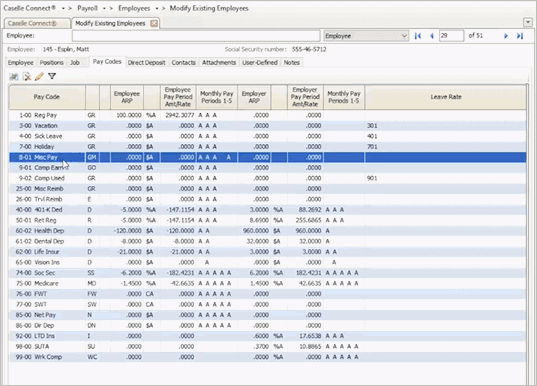Select the 99-00 Wrk Comp row
This screenshot has height=386, width=537.
coord(267,357)
